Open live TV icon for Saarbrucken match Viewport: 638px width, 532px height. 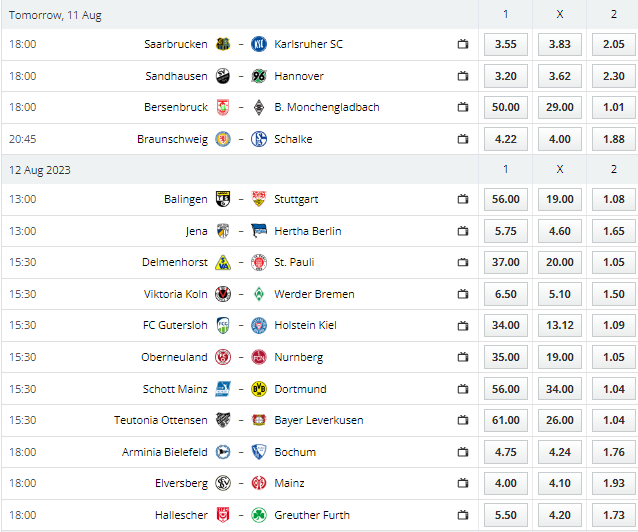pyautogui.click(x=463, y=44)
